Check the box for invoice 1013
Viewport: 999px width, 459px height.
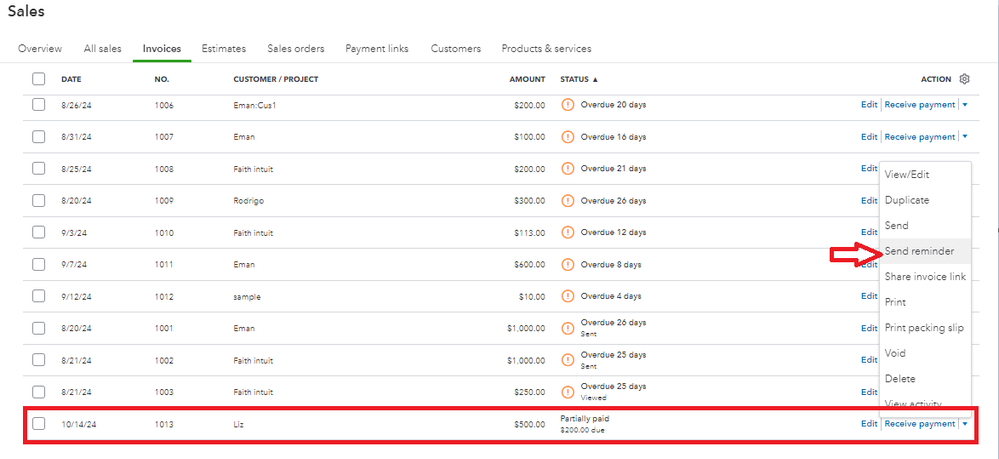38,424
